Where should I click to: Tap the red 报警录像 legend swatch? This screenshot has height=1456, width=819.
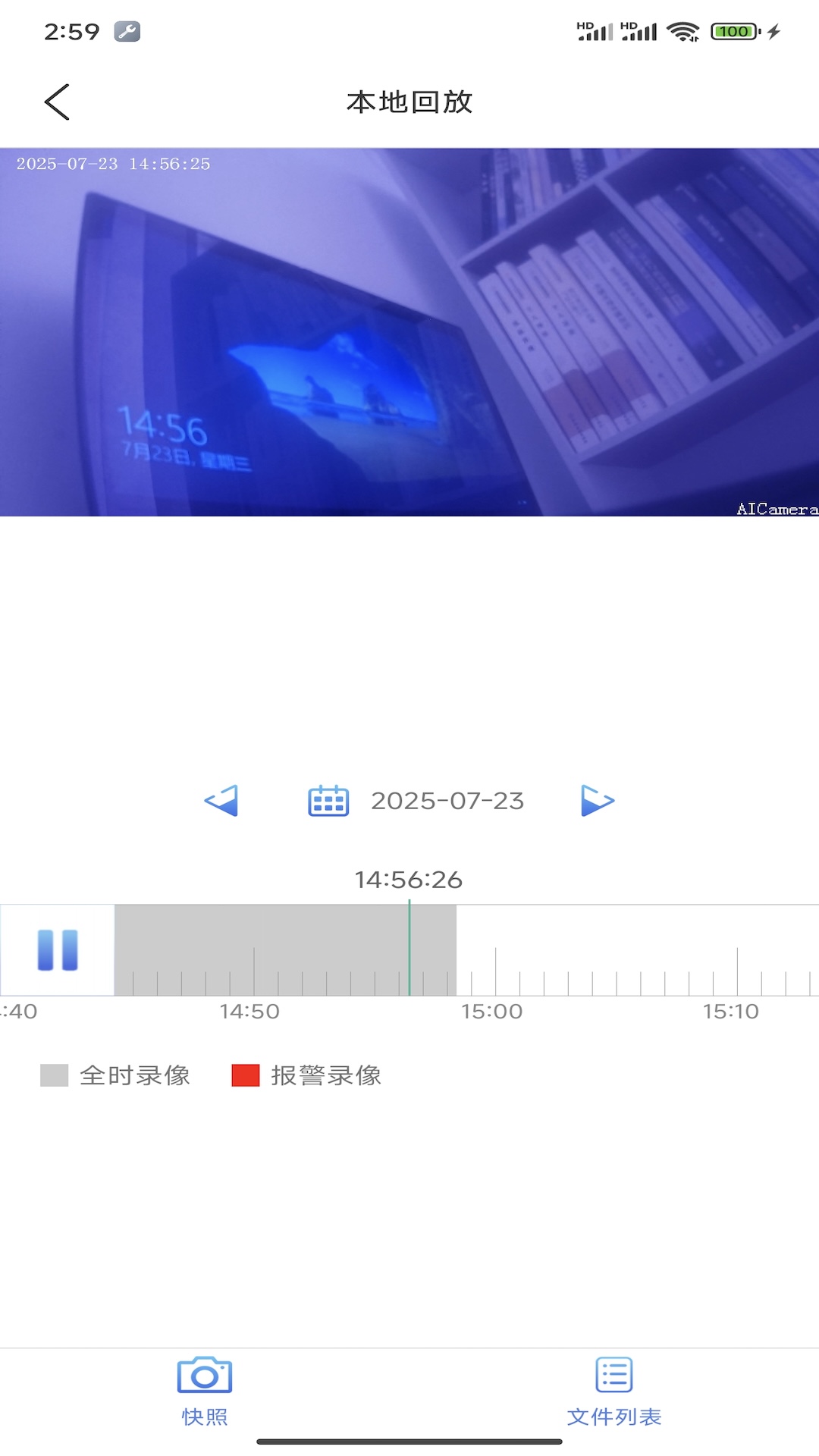pos(246,1075)
